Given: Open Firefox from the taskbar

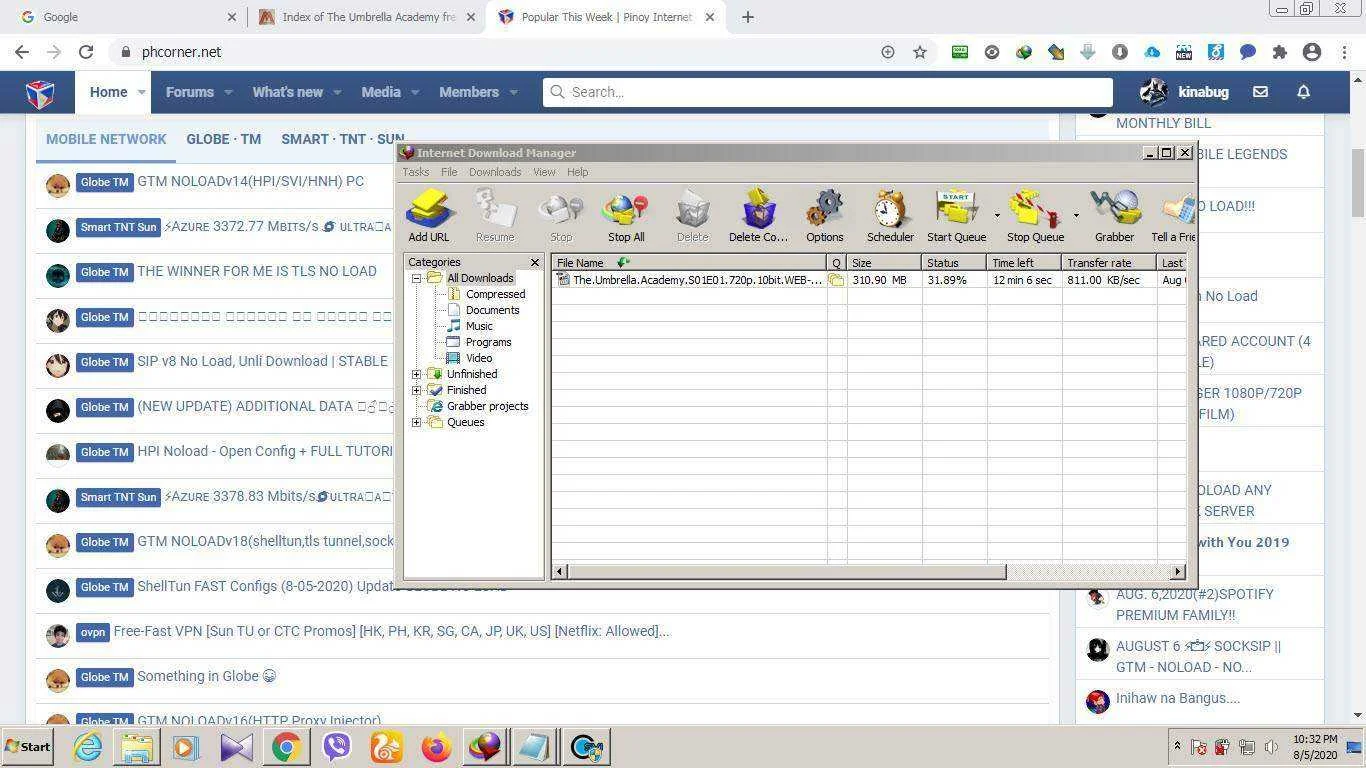Looking at the screenshot, I should [436, 747].
